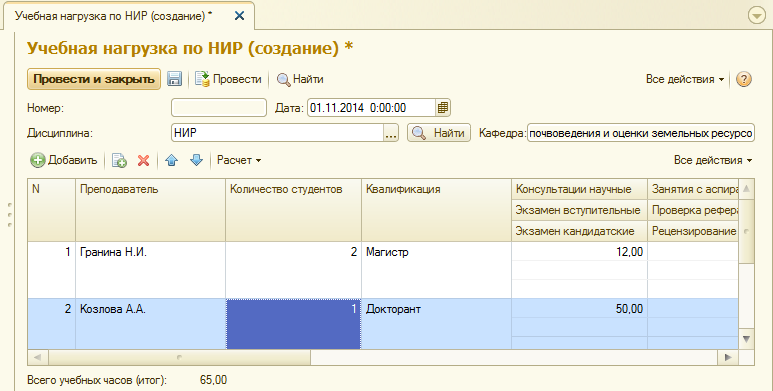Move row down with blue arrow

click(196, 160)
